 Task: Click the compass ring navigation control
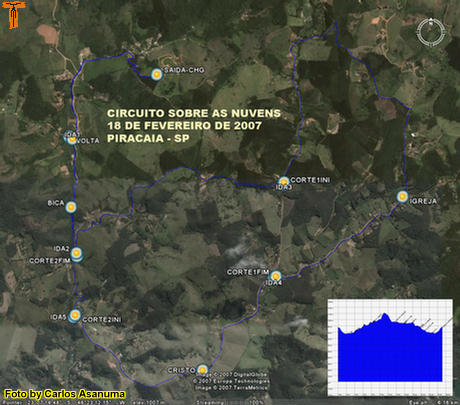431,32
